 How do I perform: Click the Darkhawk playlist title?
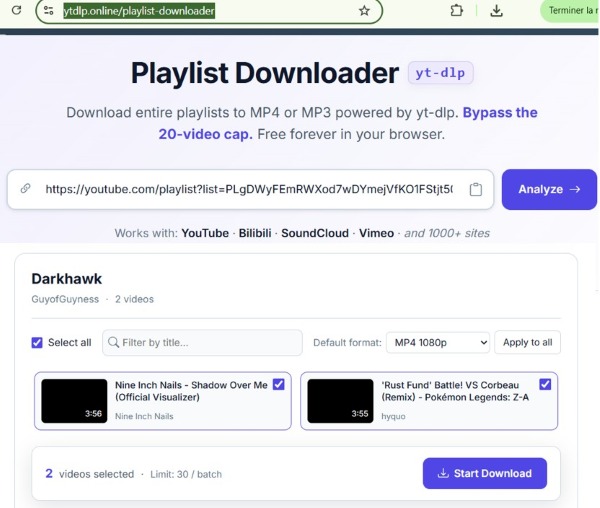tap(67, 278)
